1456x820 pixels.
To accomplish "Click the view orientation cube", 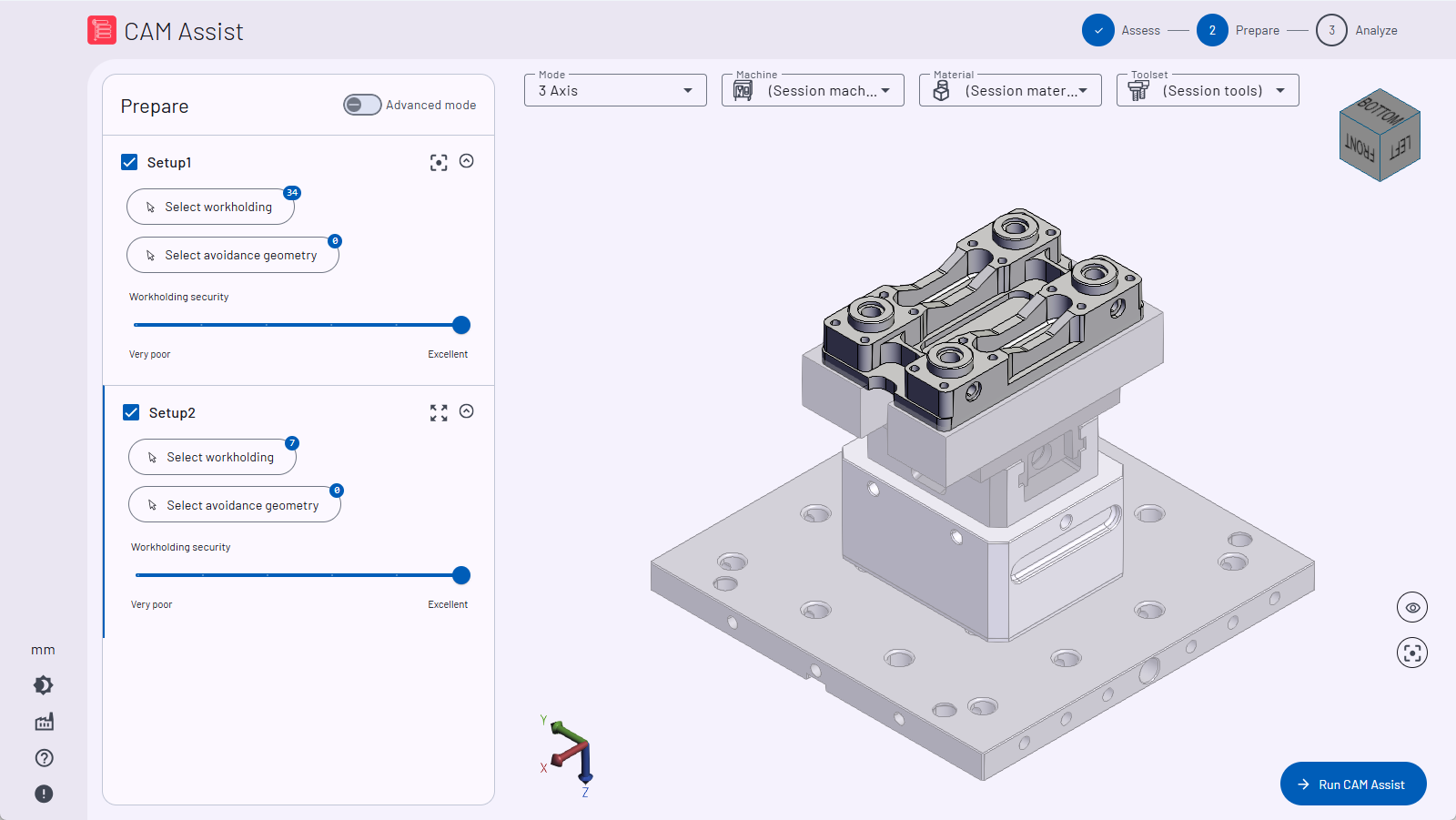I will click(x=1380, y=135).
